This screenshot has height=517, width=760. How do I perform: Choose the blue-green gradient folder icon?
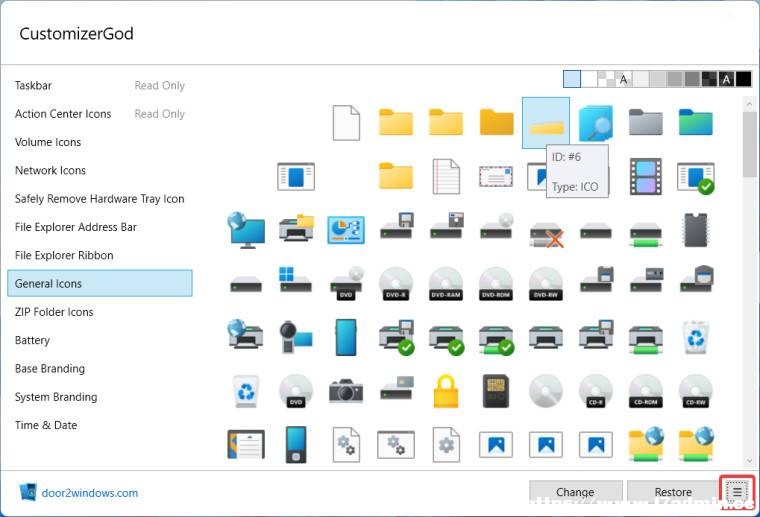pyautogui.click(x=696, y=123)
